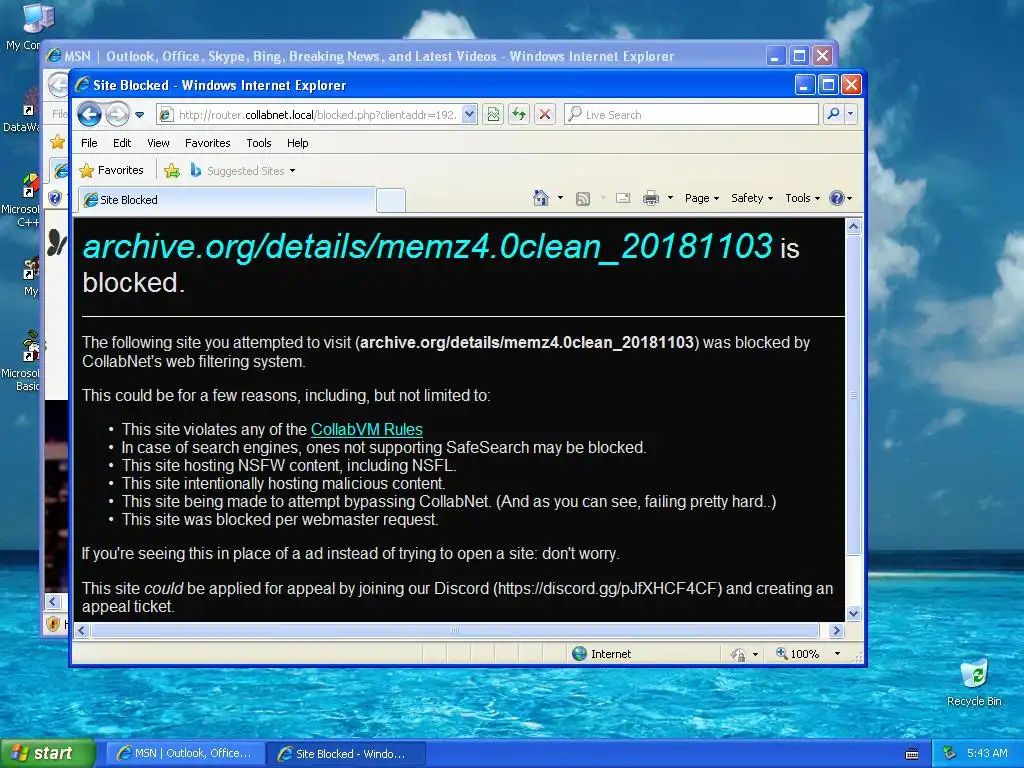Expand the zoom level dropdown arrow
Screen dimensions: 1024x768
837,654
